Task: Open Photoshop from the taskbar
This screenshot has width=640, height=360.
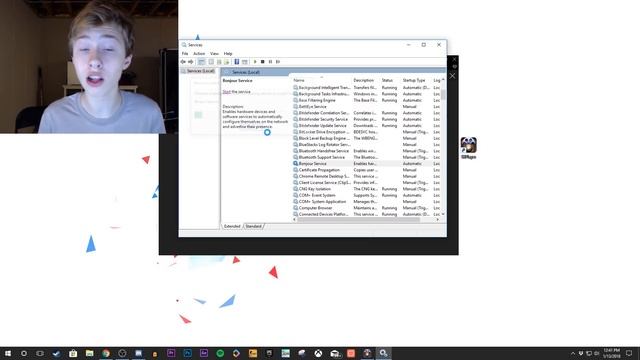Action: (187, 353)
